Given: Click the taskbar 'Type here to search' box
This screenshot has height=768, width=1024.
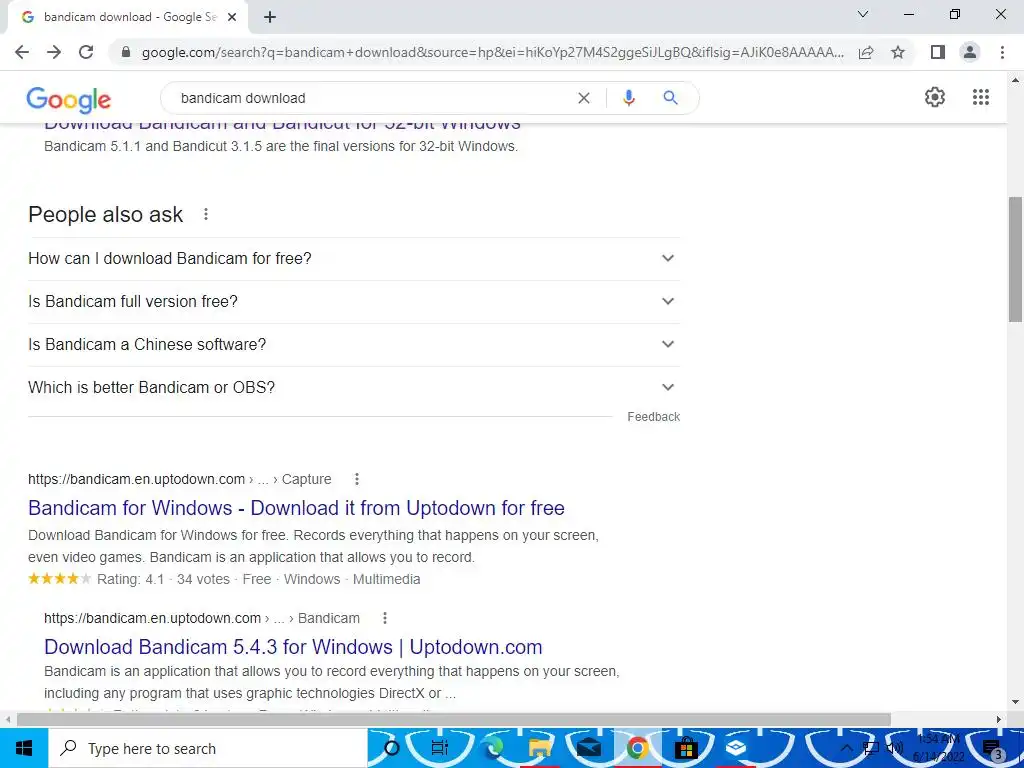Looking at the screenshot, I should point(208,748).
